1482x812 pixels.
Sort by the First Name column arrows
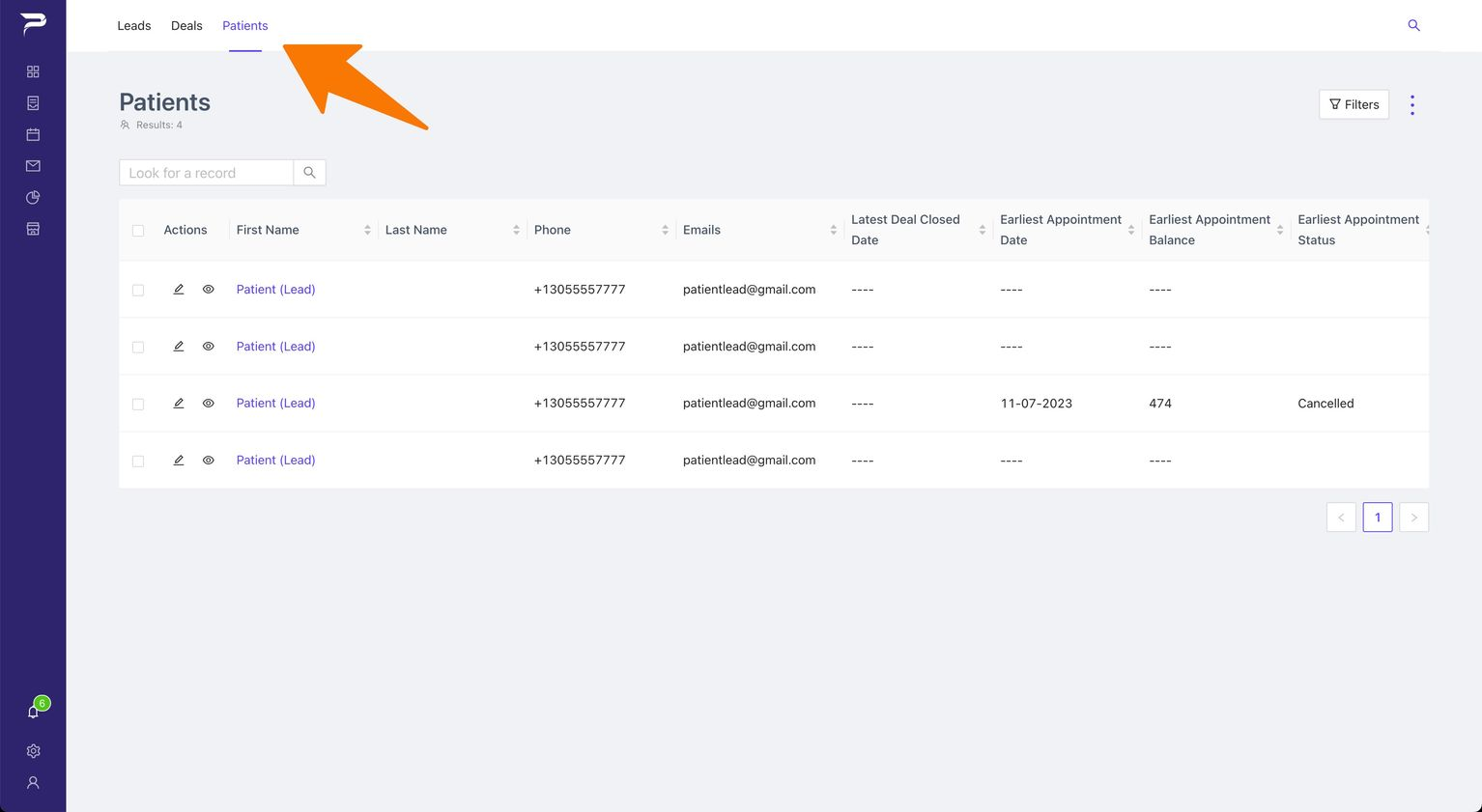[x=367, y=230]
